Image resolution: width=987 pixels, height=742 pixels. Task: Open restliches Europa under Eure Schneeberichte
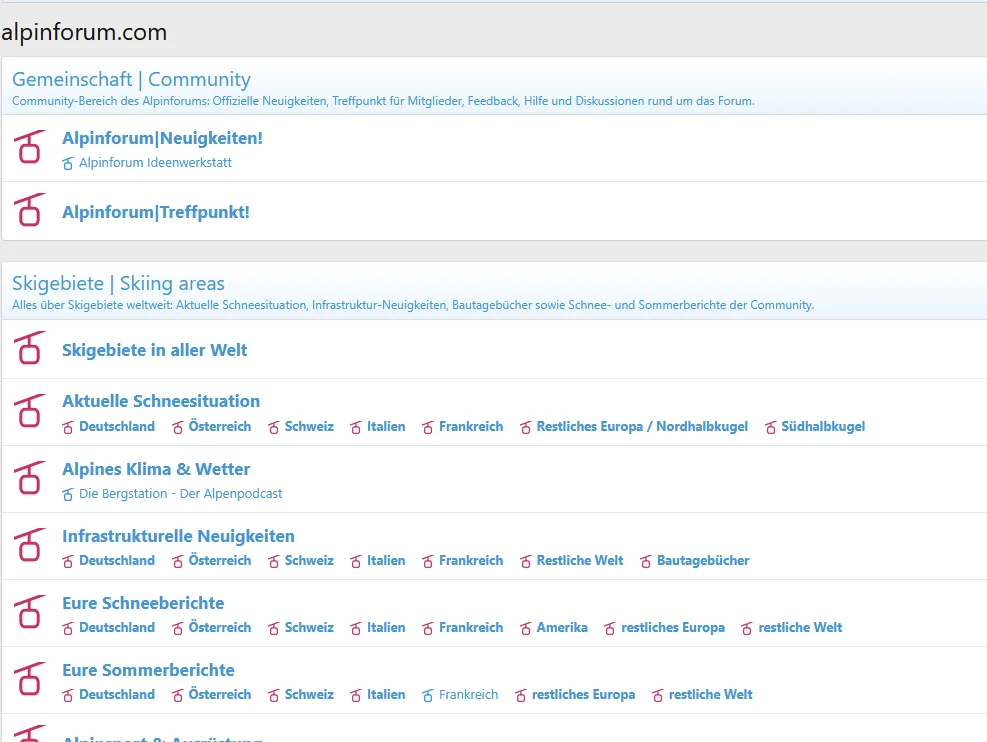[673, 627]
